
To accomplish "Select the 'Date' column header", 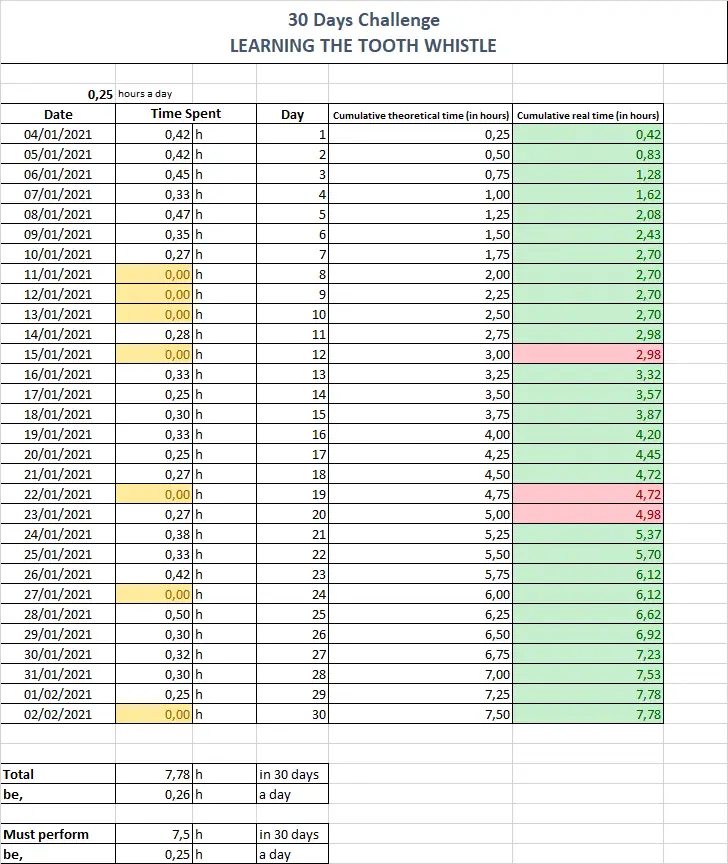I will tap(58, 114).
